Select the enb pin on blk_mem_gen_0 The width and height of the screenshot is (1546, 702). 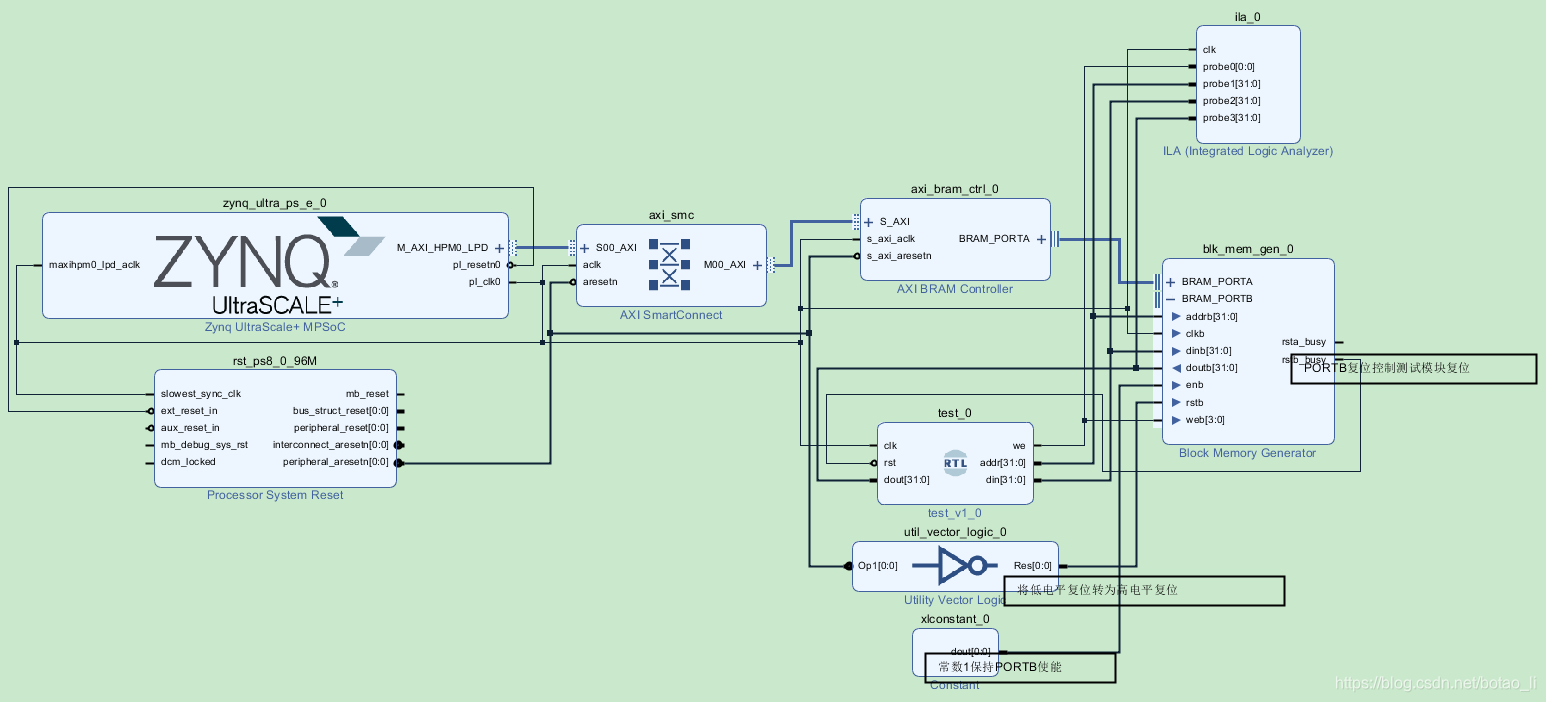tap(1194, 385)
